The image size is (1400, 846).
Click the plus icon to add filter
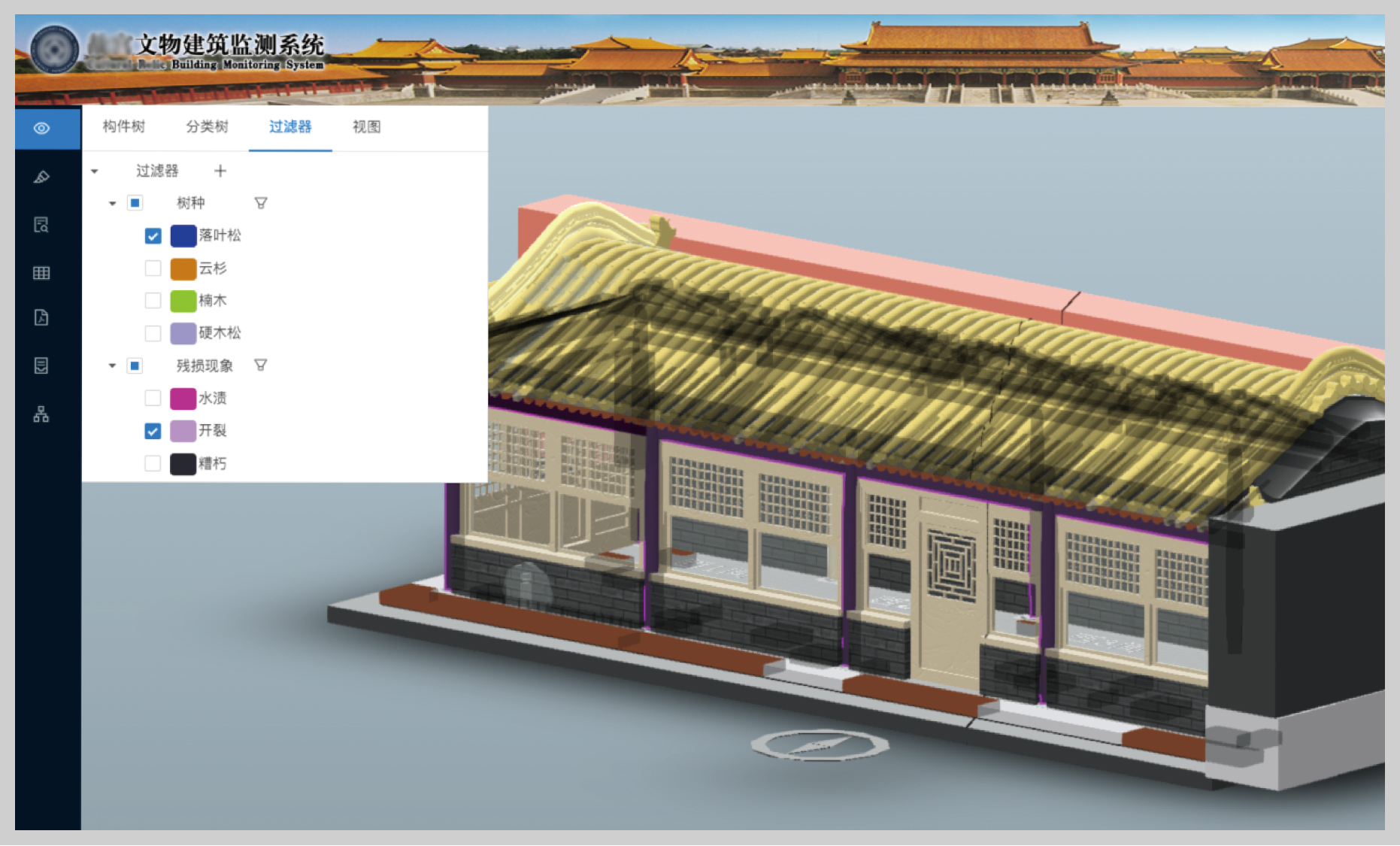[x=220, y=171]
